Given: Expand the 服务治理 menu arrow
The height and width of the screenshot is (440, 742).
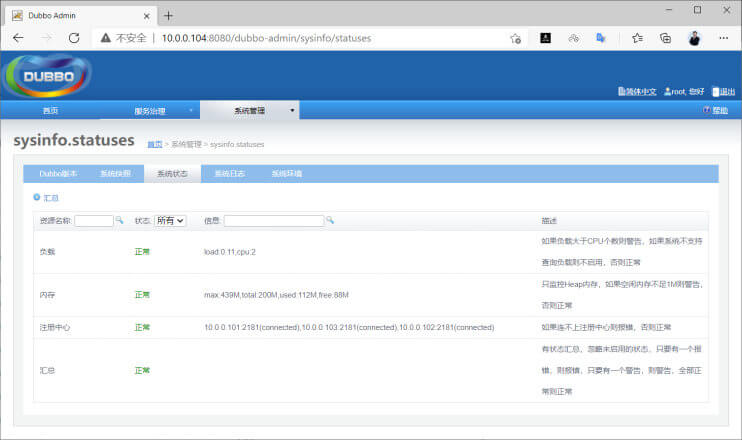Looking at the screenshot, I should [191, 110].
